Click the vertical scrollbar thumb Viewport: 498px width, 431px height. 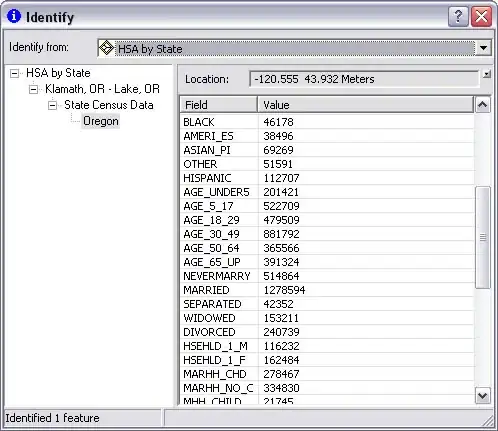[x=482, y=238]
